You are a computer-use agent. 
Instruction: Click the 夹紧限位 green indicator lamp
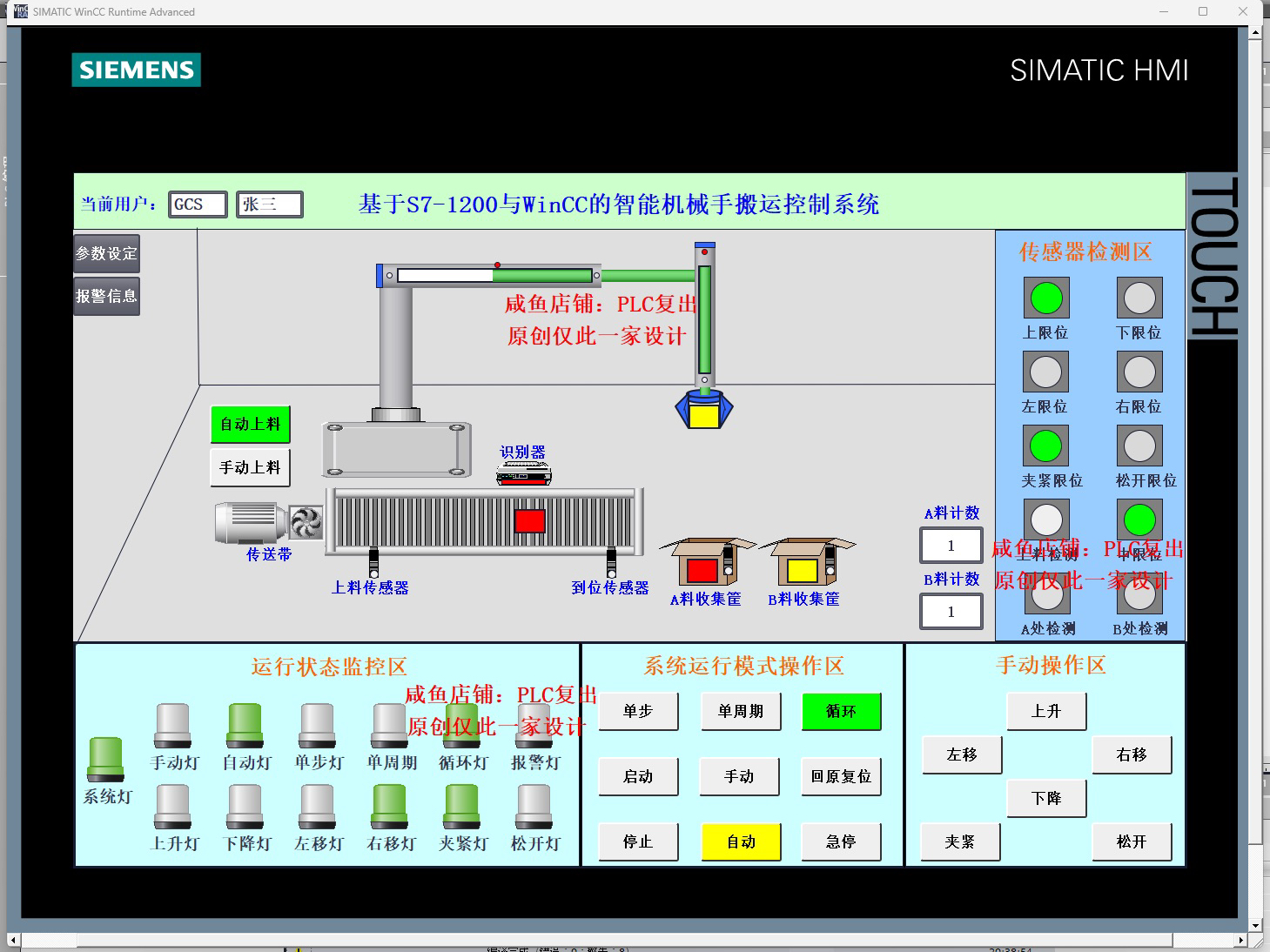click(x=1045, y=446)
